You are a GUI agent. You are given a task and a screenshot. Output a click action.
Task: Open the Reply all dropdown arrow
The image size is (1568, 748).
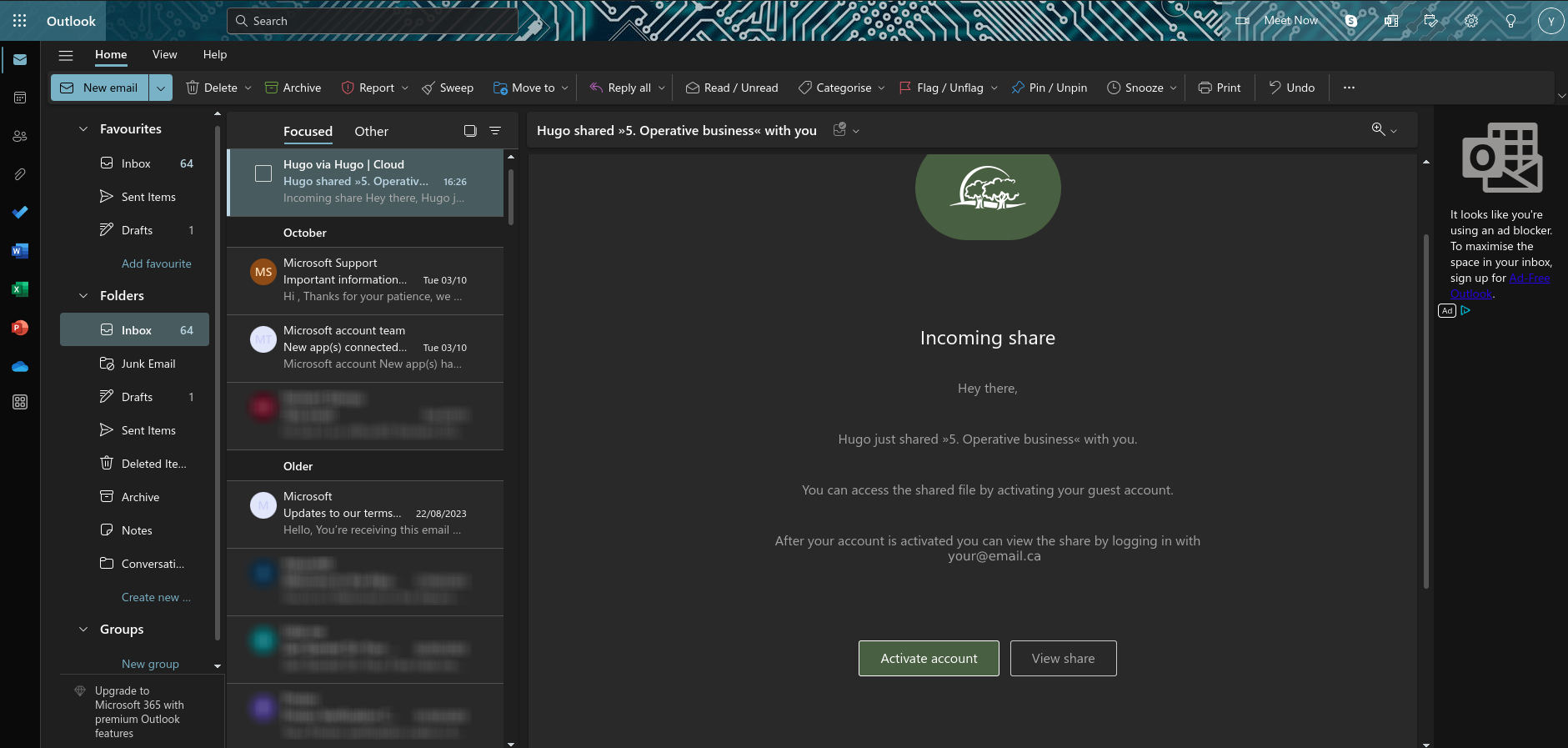point(662,88)
